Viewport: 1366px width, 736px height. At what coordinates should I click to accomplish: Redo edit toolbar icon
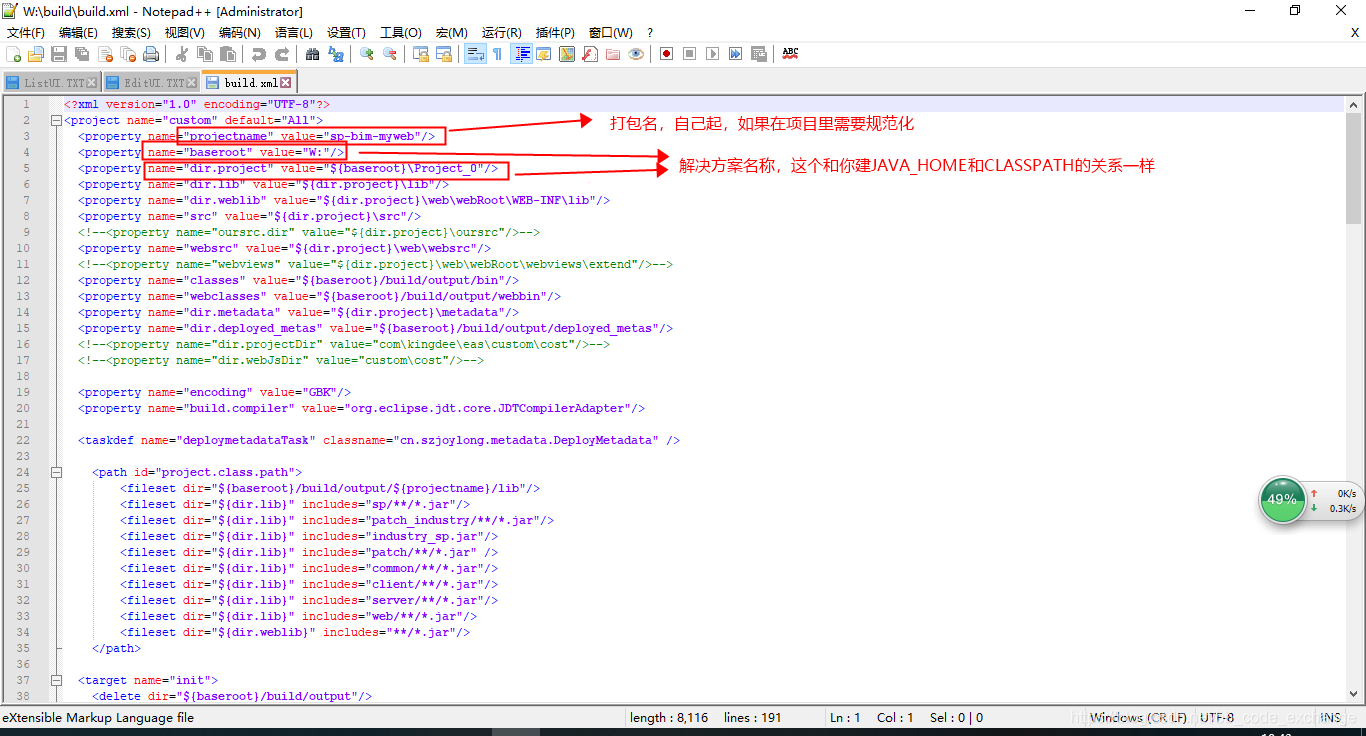pyautogui.click(x=282, y=54)
